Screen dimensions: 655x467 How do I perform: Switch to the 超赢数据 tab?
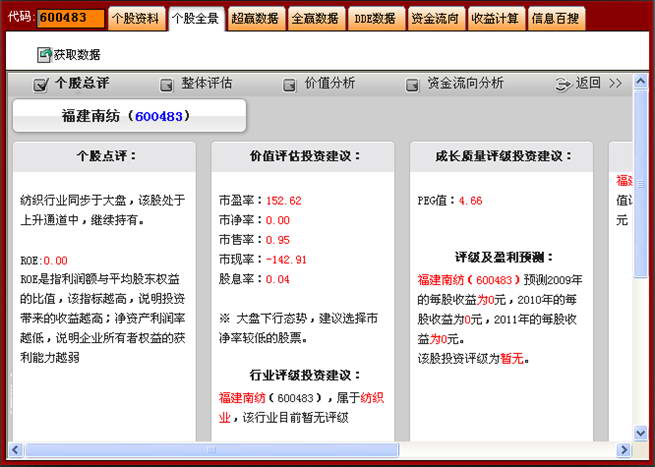pyautogui.click(x=256, y=19)
